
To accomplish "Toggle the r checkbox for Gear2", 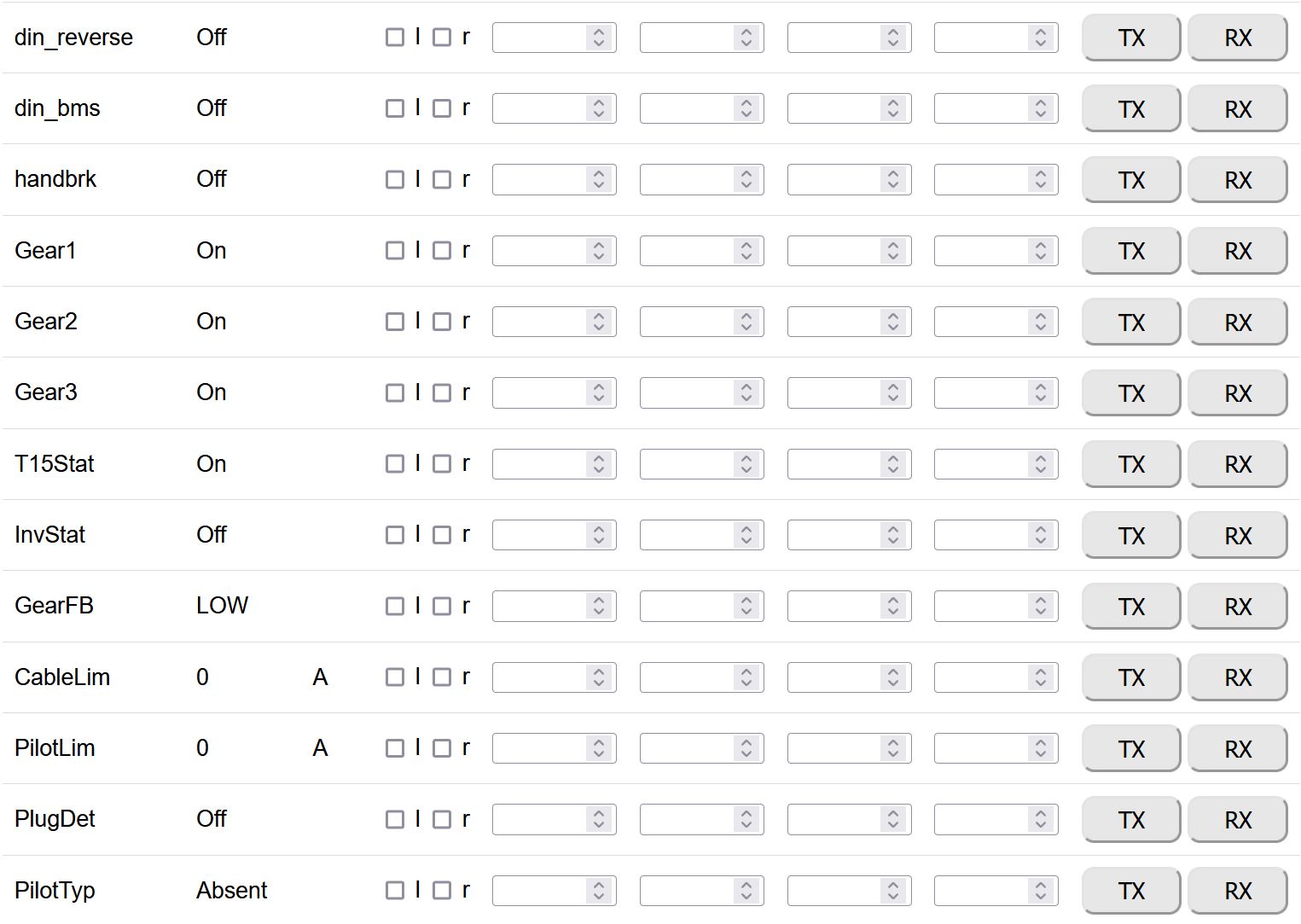I will (442, 322).
